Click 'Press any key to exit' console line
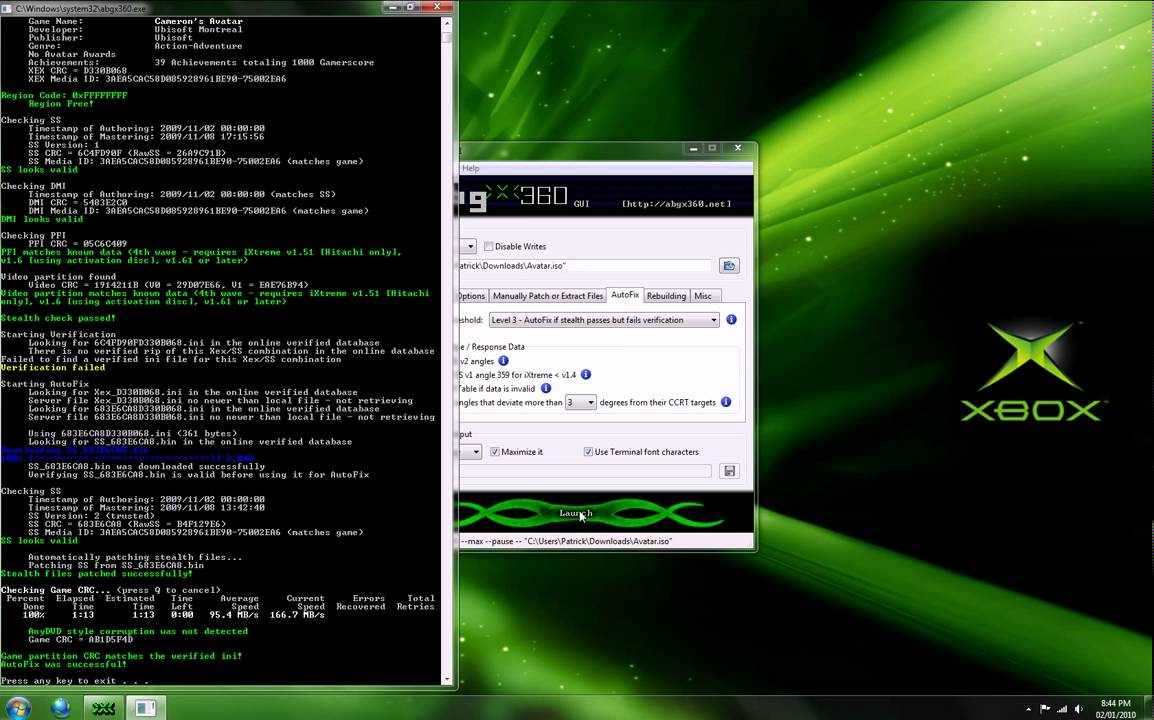The image size is (1154, 720). (x=74, y=681)
